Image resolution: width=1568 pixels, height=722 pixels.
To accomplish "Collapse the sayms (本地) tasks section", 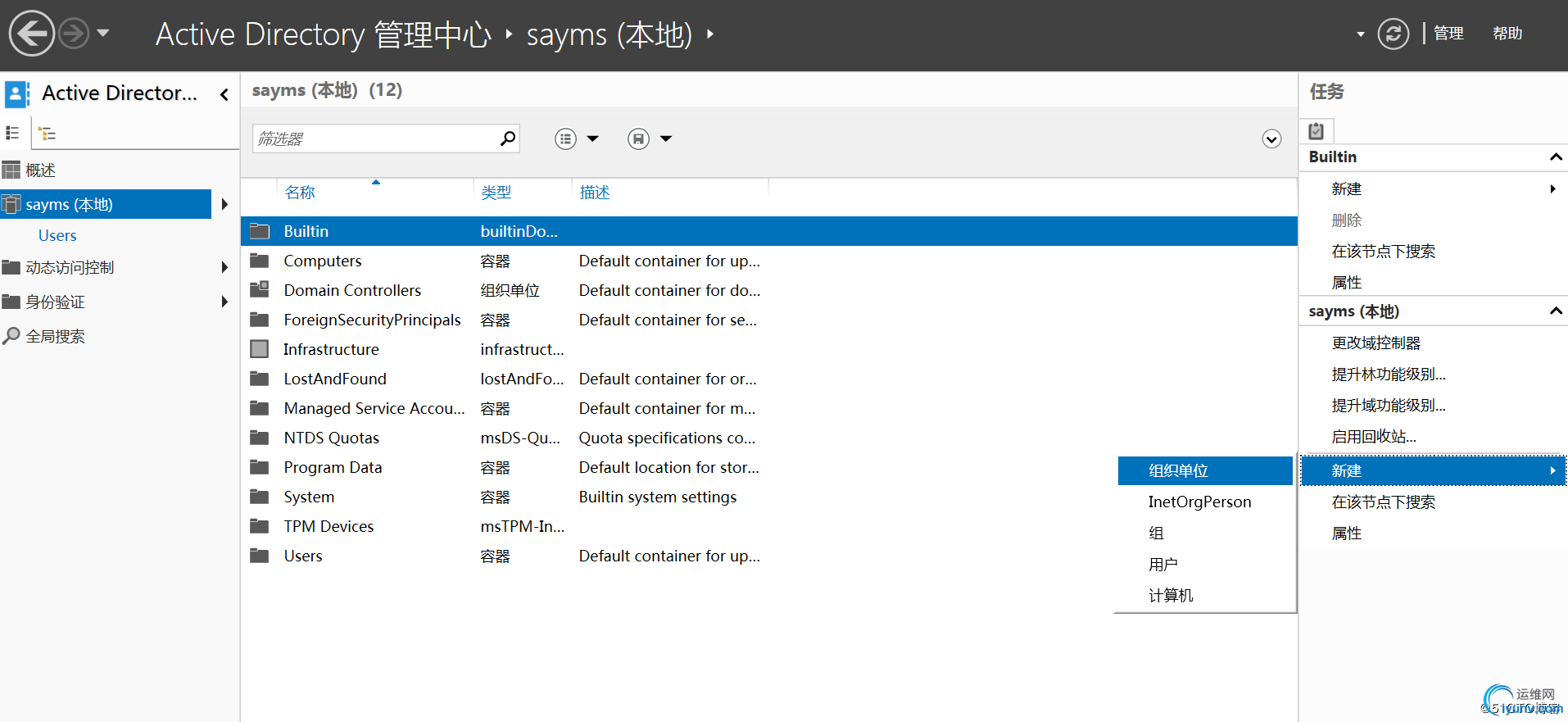I will point(1556,311).
